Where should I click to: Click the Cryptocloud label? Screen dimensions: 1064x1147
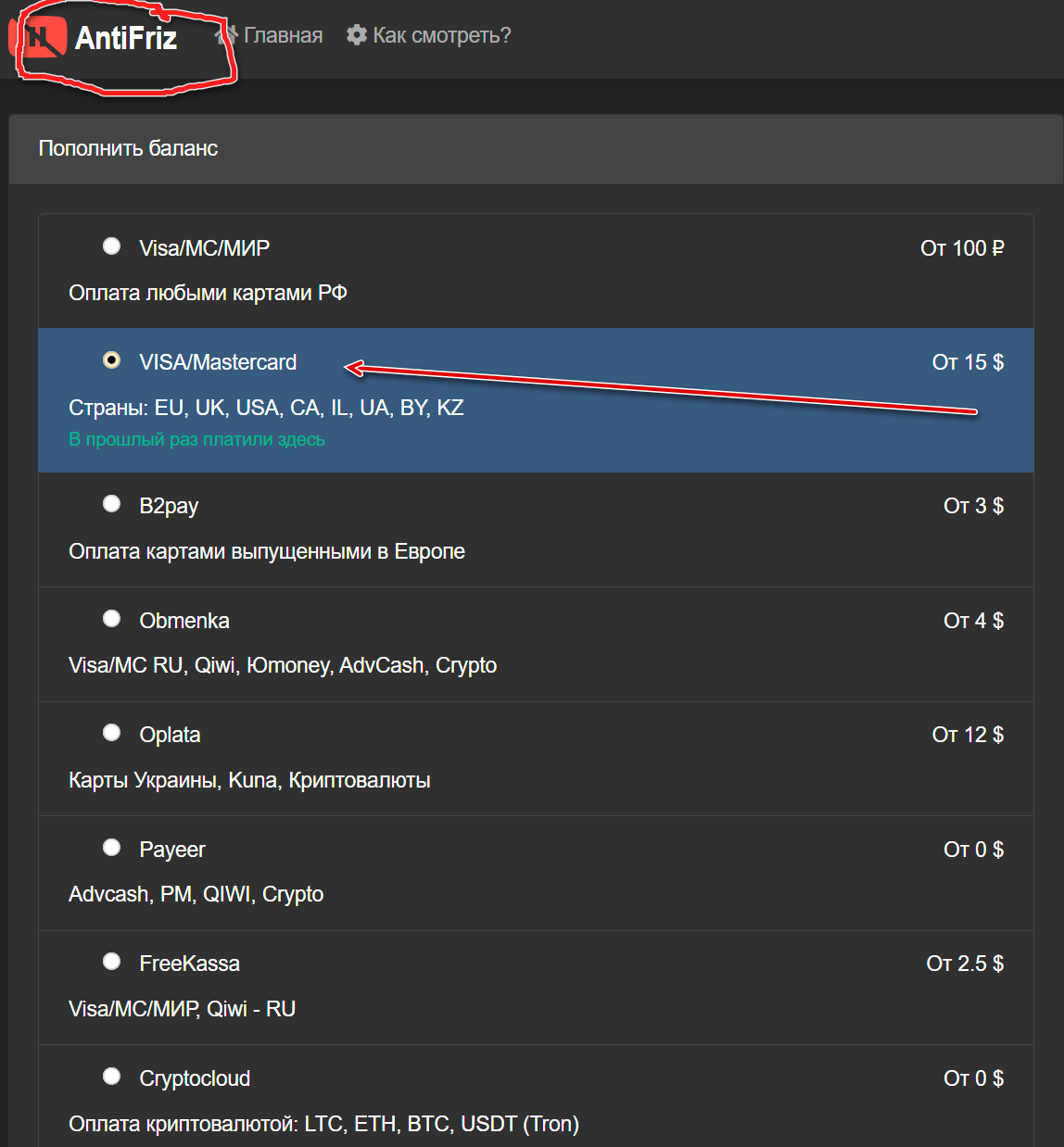coord(195,1079)
